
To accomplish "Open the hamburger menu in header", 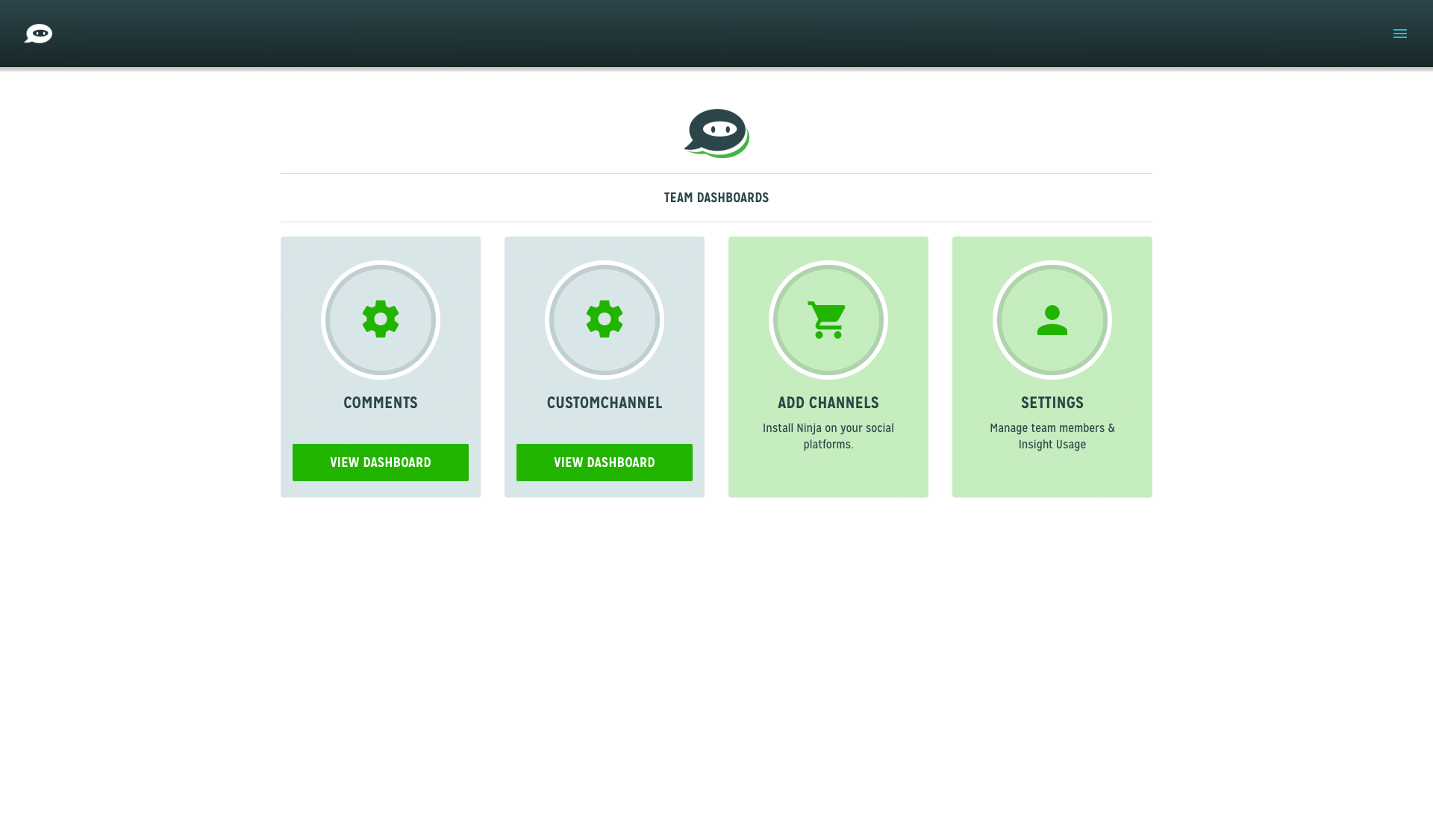I will [1399, 34].
